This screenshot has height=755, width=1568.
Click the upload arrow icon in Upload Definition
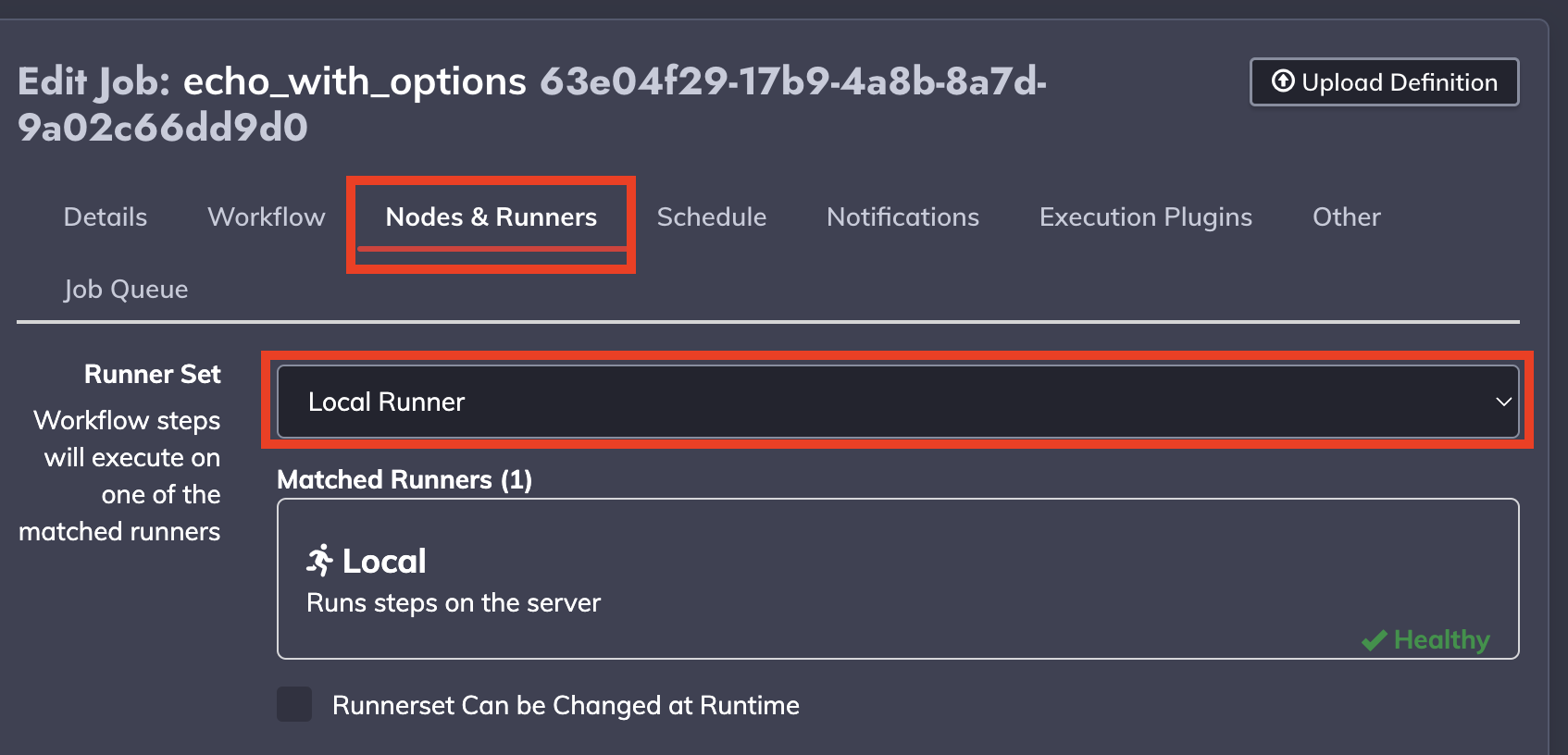[1283, 81]
